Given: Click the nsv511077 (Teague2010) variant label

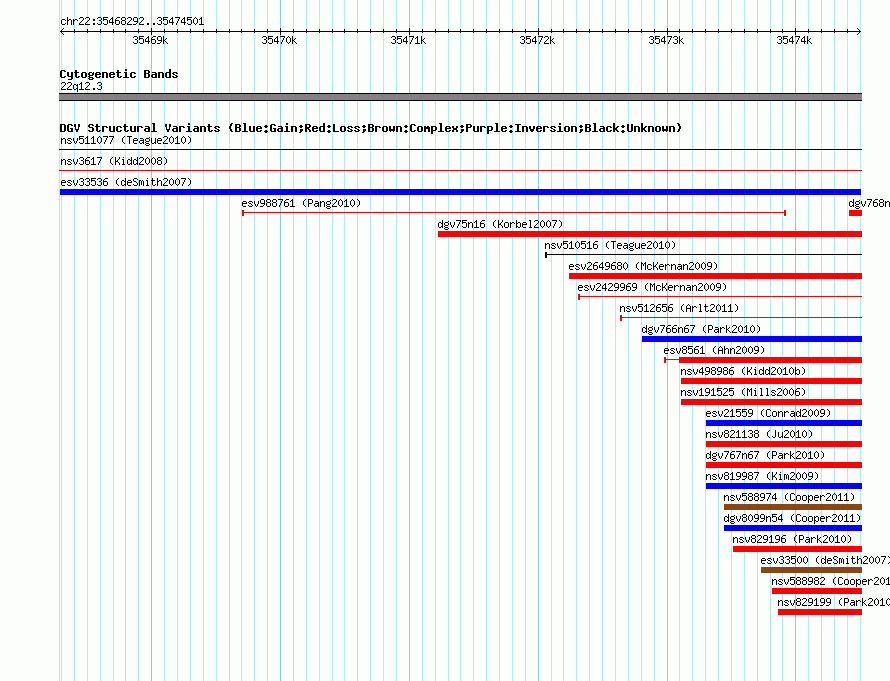Looking at the screenshot, I should (126, 140).
